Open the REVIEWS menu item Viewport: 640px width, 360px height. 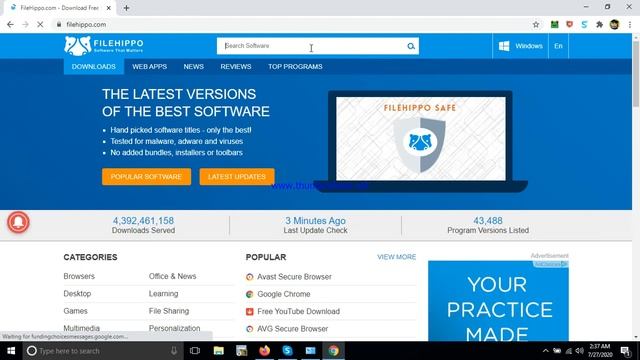(x=236, y=67)
